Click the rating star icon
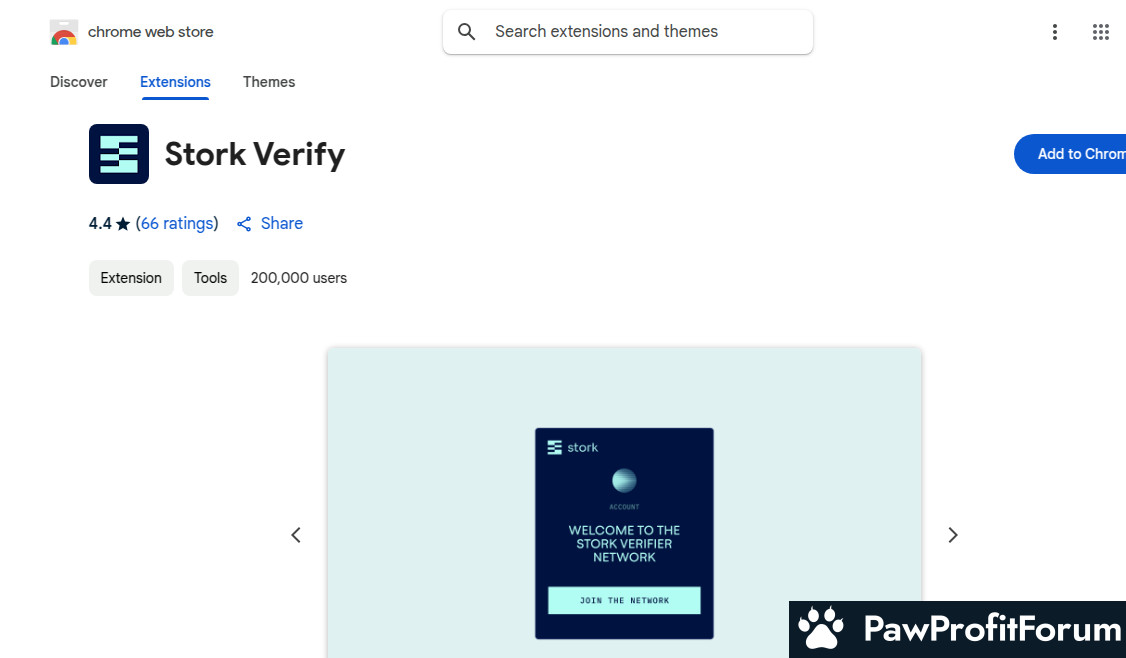This screenshot has width=1126, height=658. (123, 224)
